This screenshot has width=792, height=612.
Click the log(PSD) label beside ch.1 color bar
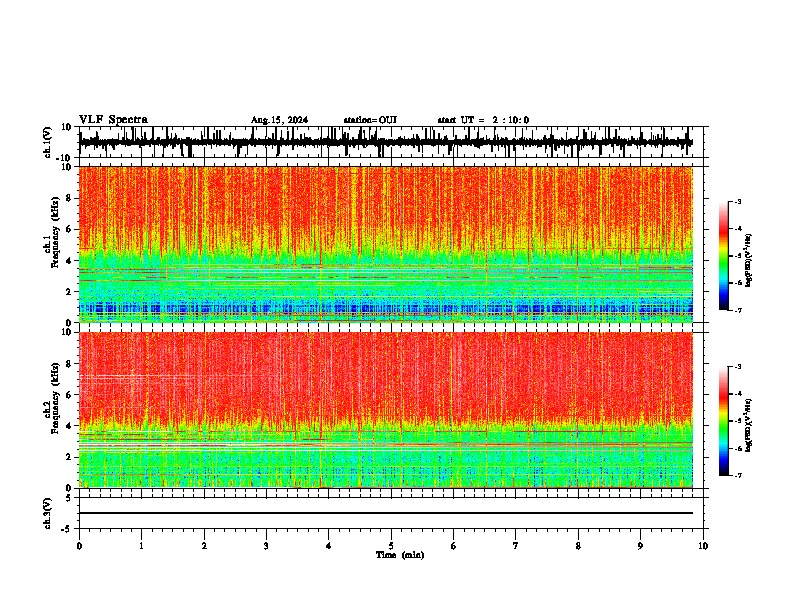tap(749, 260)
